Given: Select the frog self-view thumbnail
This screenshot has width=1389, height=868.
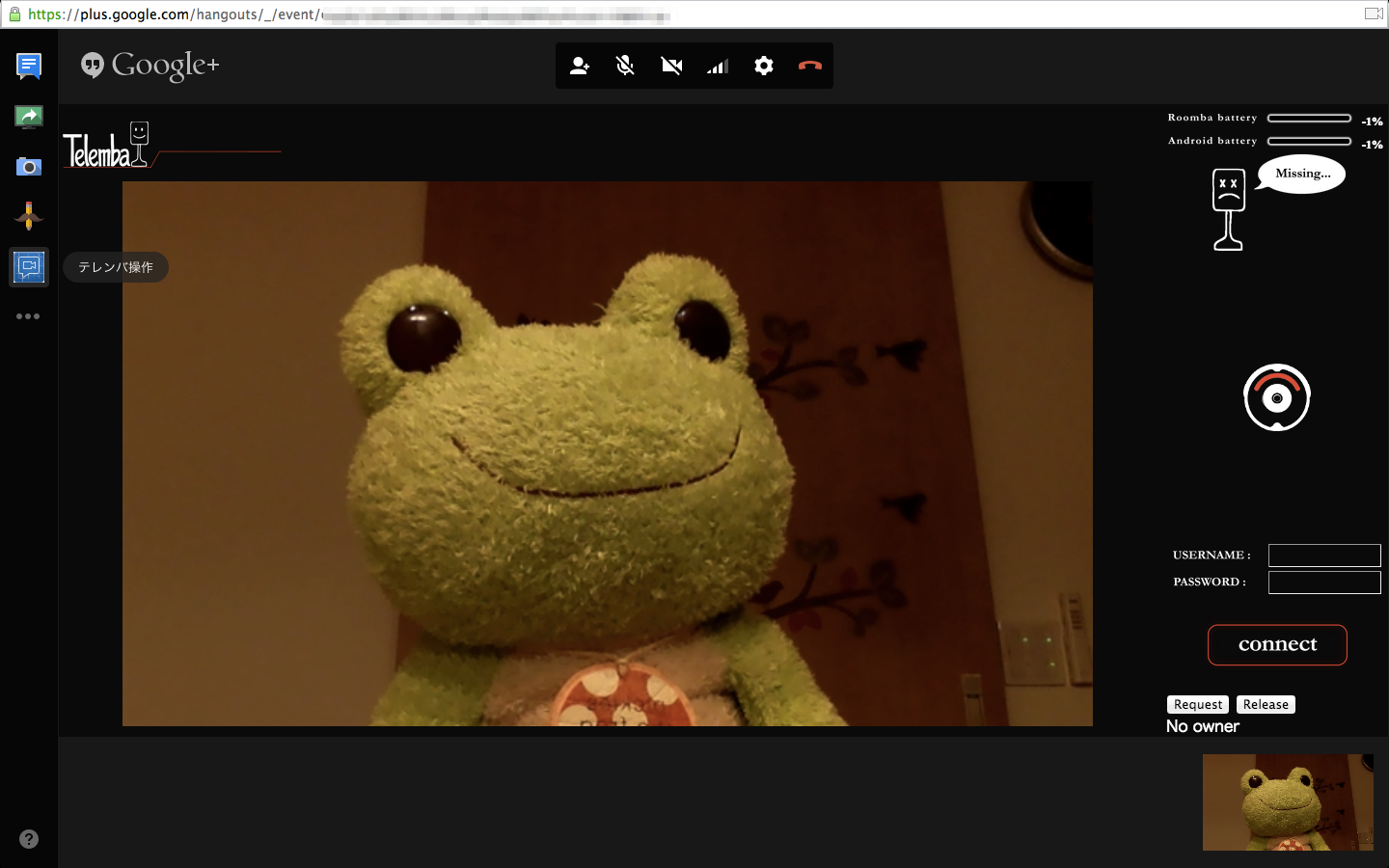Looking at the screenshot, I should point(1288,802).
